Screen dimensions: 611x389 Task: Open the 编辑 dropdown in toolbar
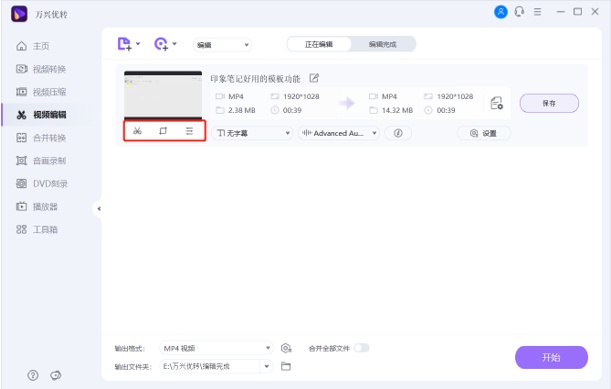222,45
